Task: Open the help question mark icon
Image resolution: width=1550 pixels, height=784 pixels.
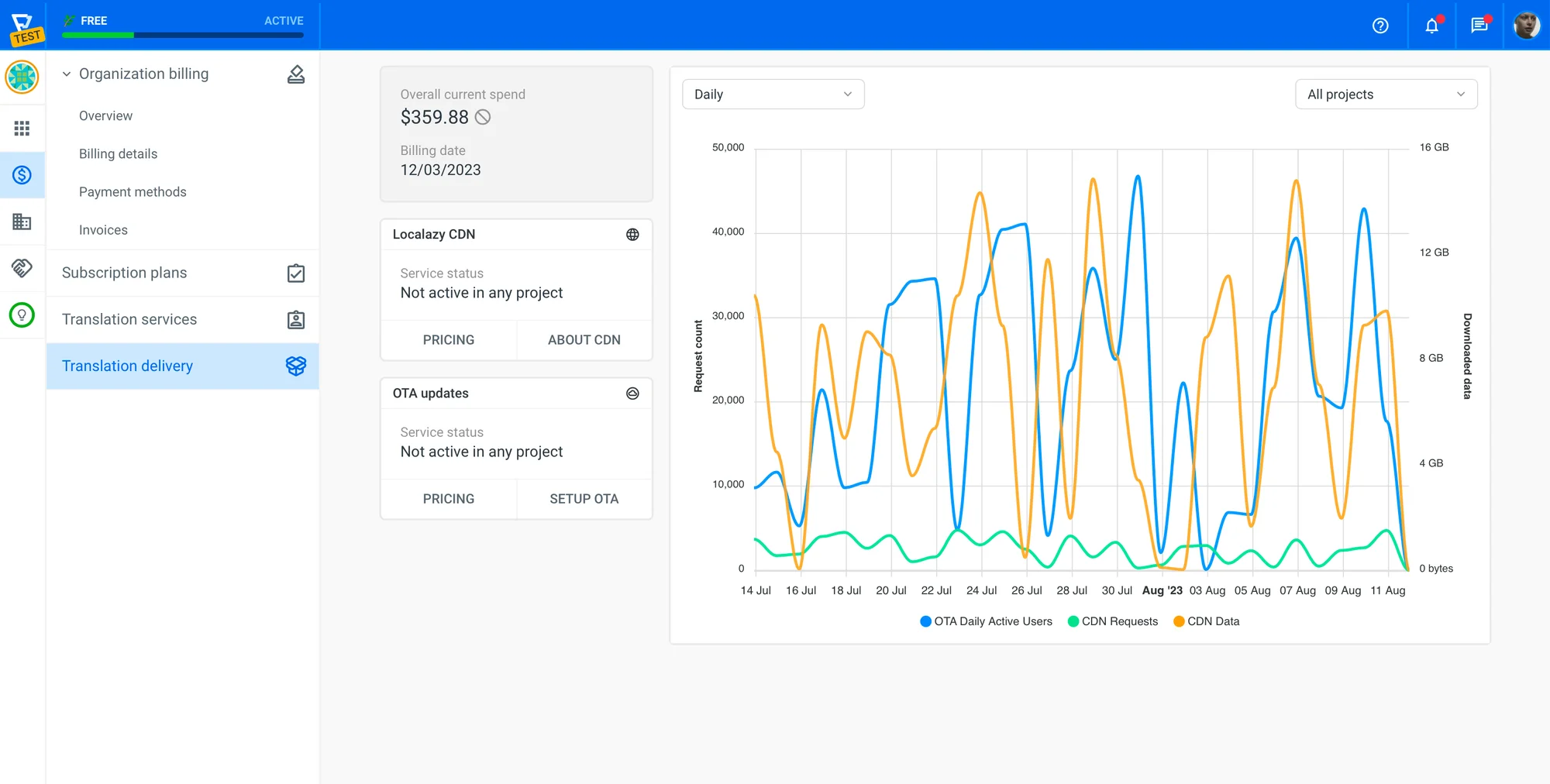Action: [1380, 26]
